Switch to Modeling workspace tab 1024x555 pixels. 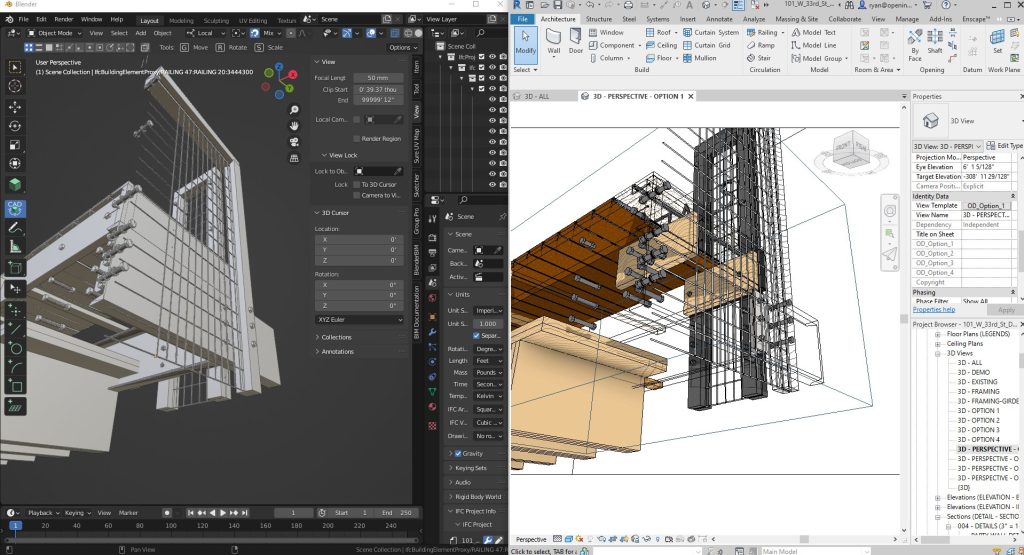181,20
